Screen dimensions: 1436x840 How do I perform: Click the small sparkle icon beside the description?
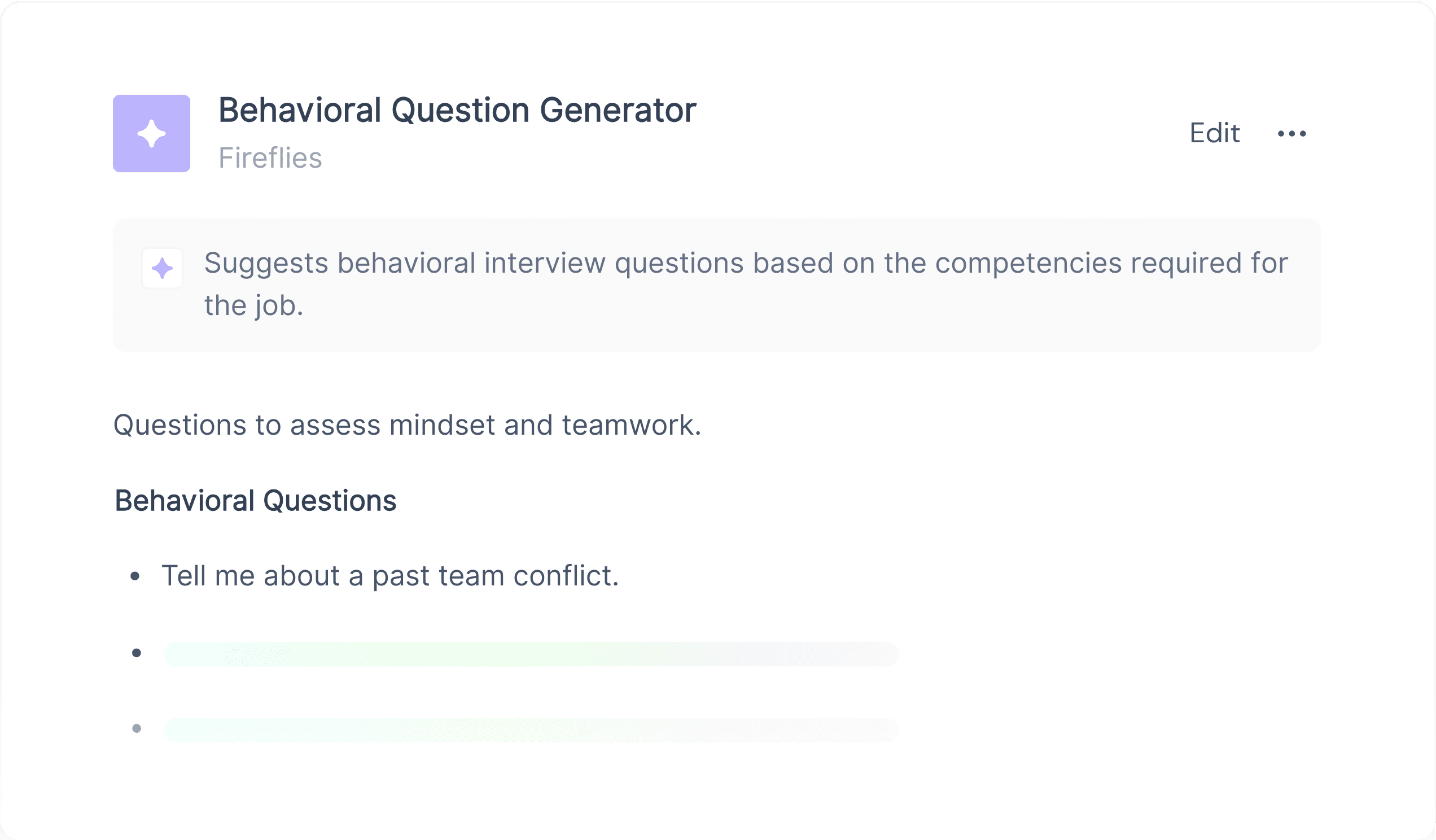tap(163, 268)
